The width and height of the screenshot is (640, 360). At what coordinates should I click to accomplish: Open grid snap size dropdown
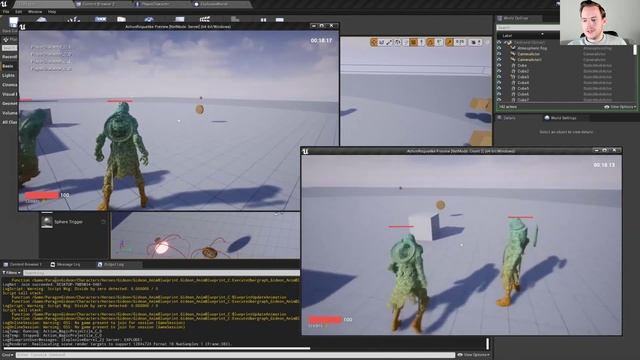[x=421, y=42]
